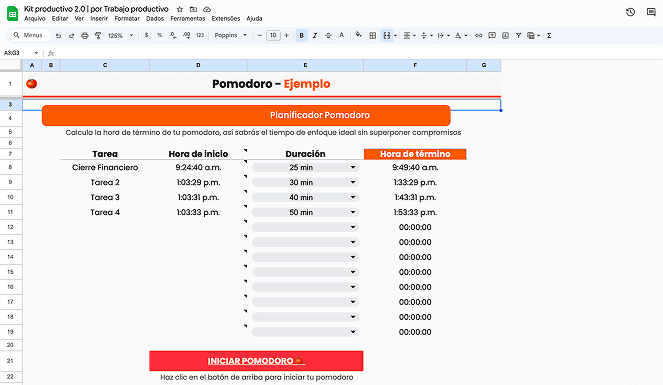Viewport: 663px width, 385px height.
Task: Open the Formatar menu
Action: pos(127,19)
